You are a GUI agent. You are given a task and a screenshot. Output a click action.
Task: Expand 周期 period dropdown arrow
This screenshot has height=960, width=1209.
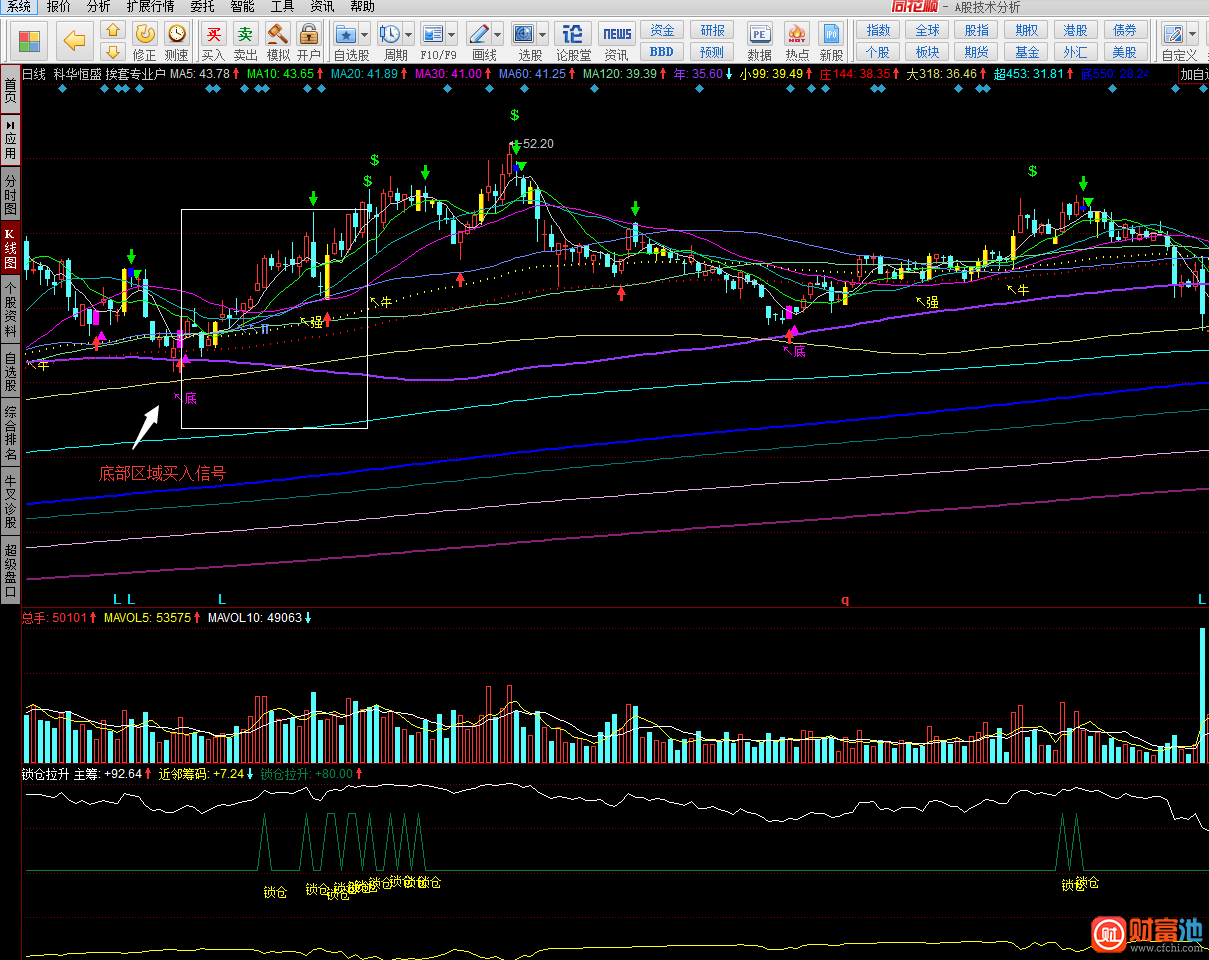(x=408, y=34)
